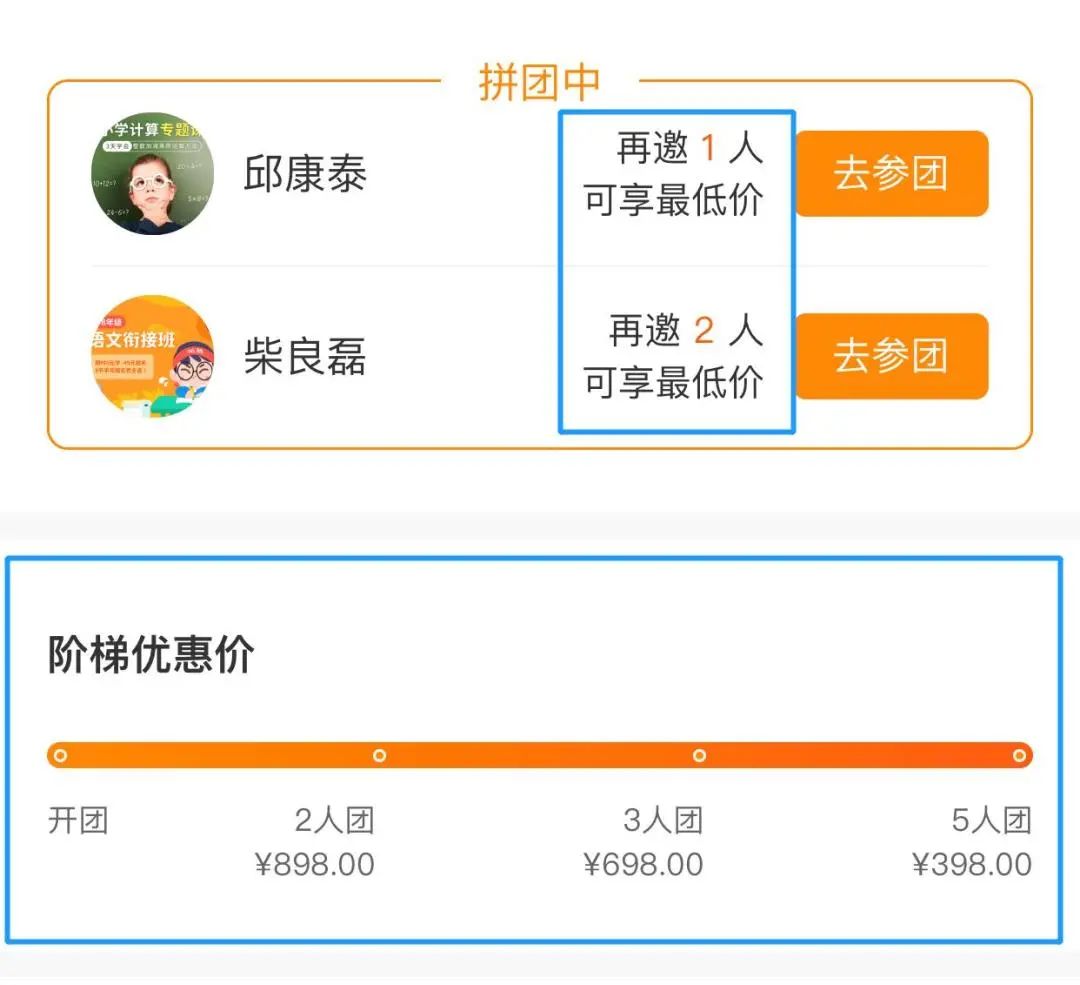Select the 开团 tier label
The height and width of the screenshot is (985, 1080).
(78, 822)
